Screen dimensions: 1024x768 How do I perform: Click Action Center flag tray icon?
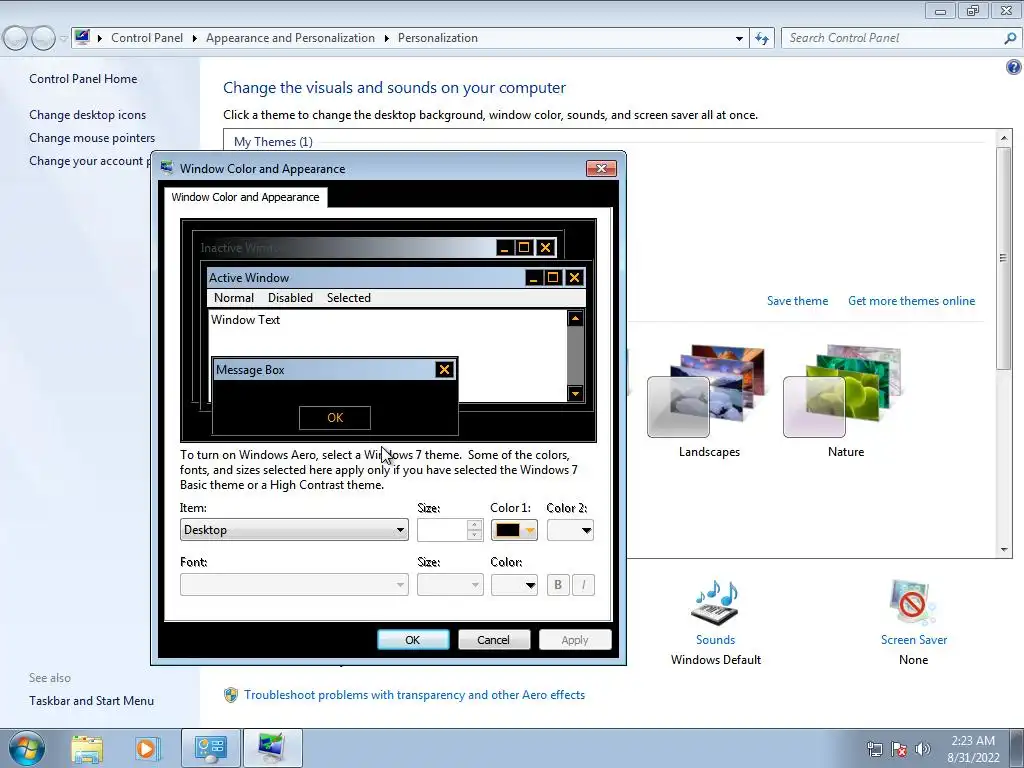[x=899, y=749]
